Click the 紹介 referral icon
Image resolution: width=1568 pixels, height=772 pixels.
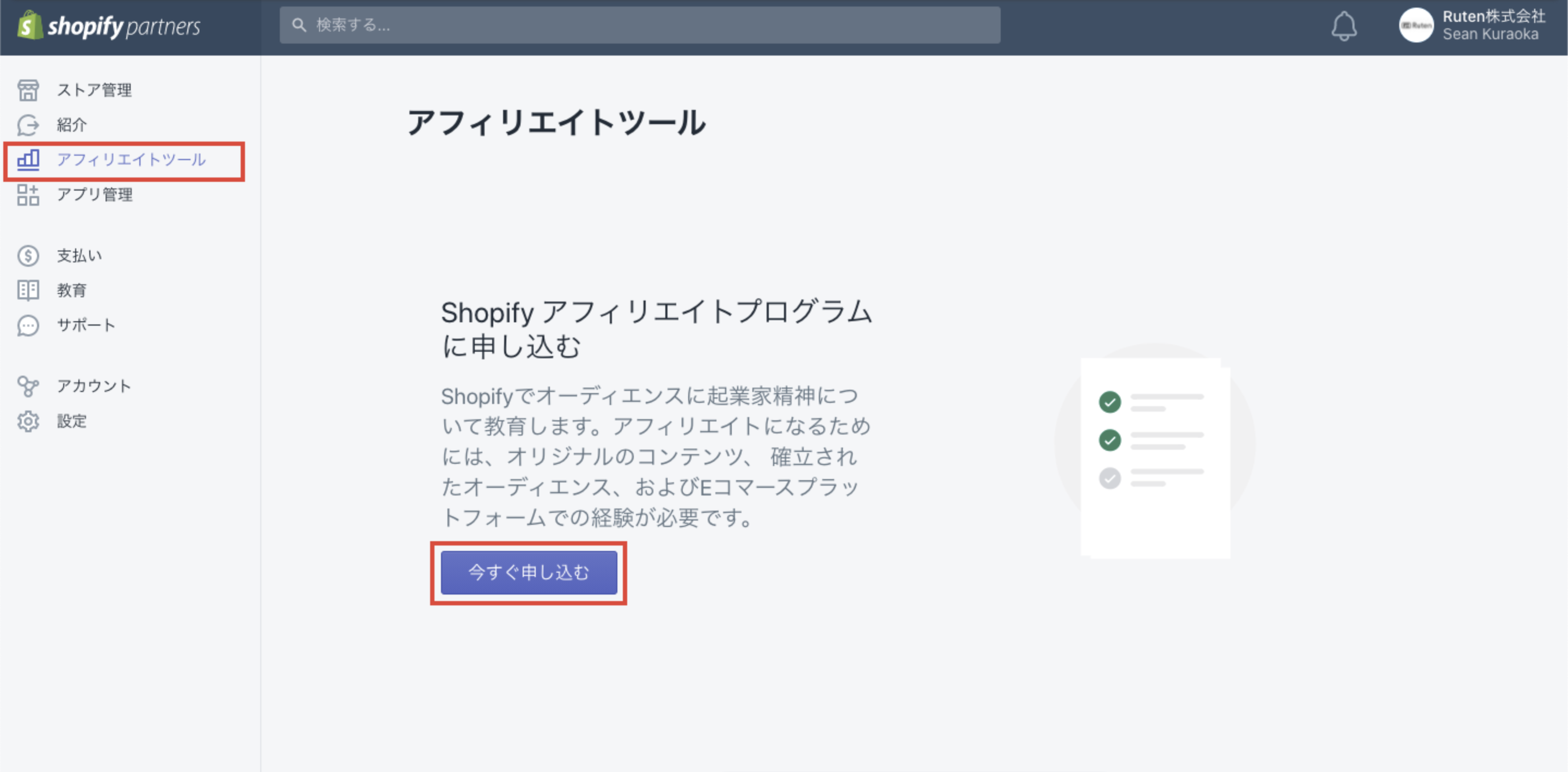28,125
